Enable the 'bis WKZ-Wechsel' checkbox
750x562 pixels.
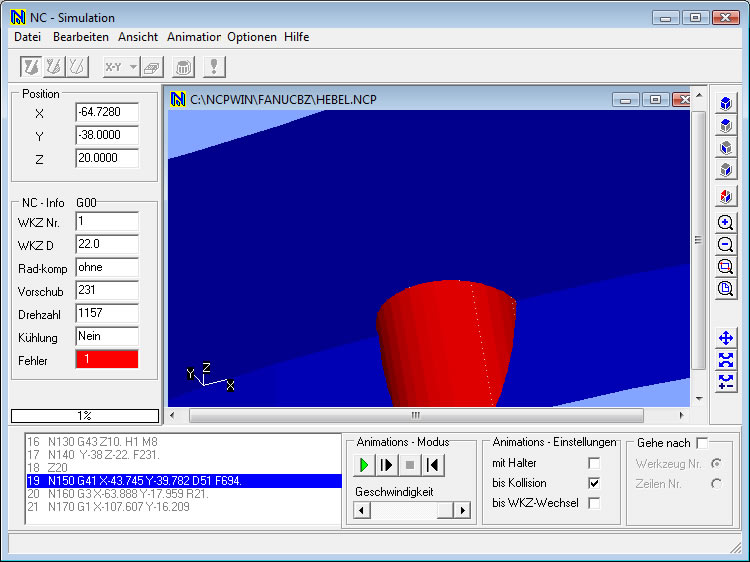point(594,503)
